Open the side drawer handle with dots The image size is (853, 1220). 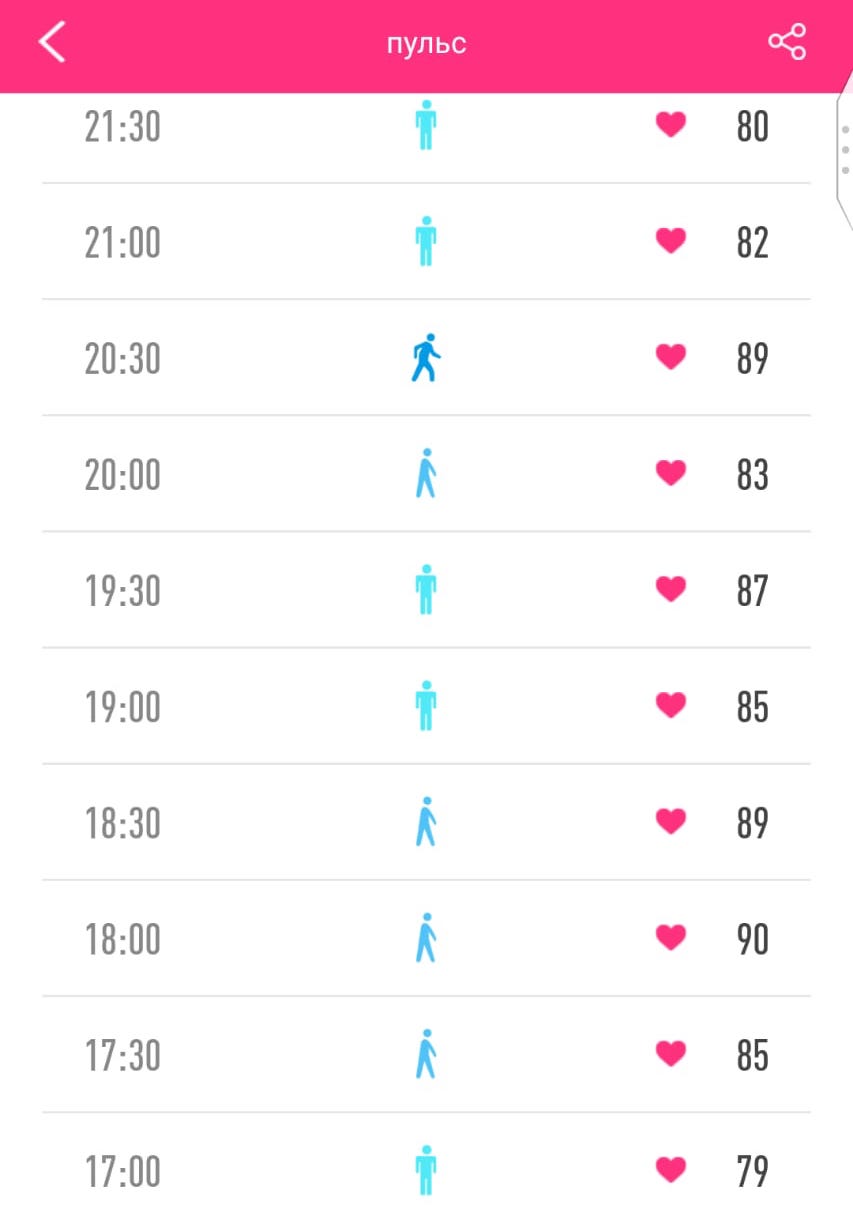tap(844, 150)
